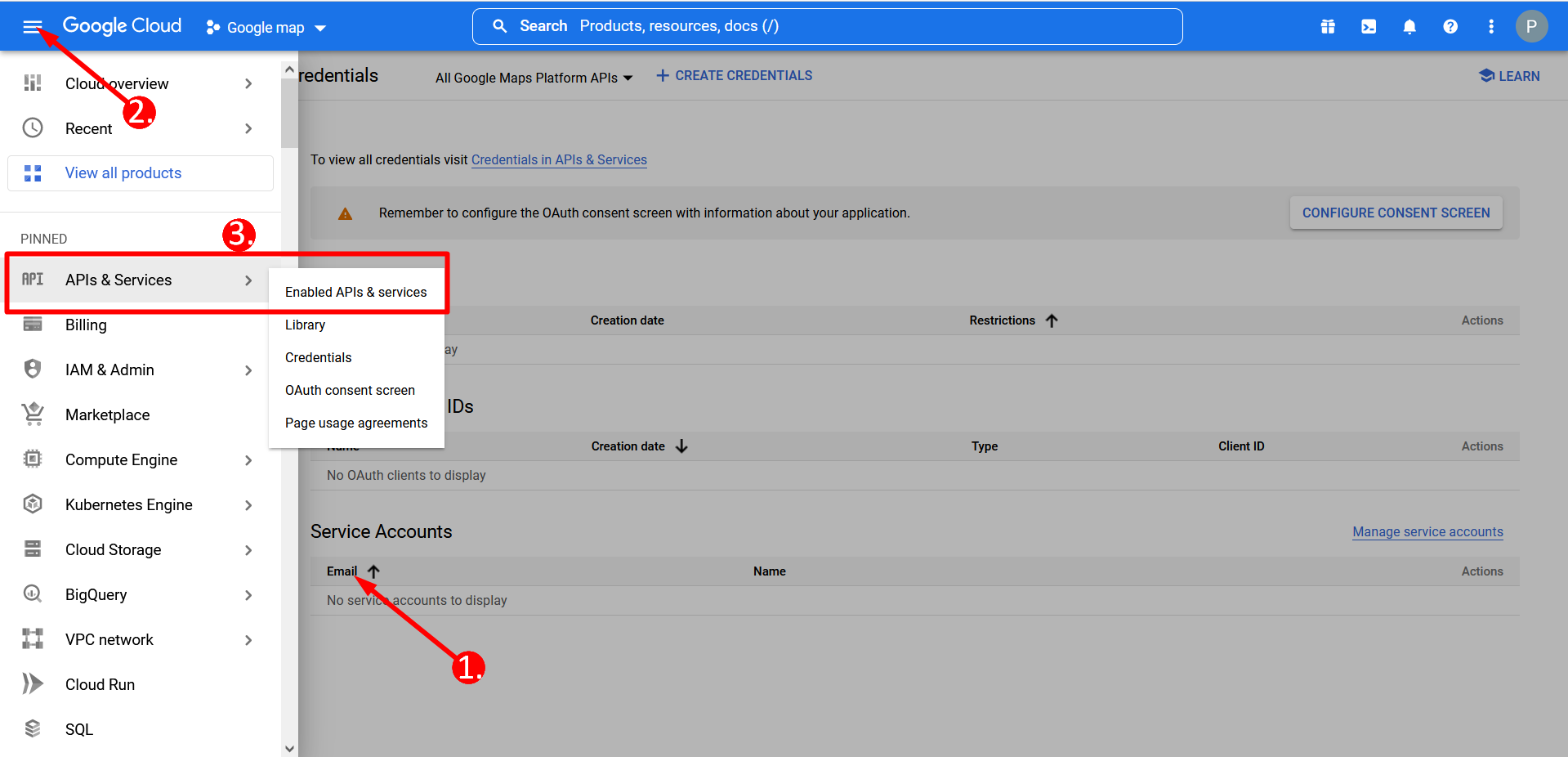1568x757 pixels.
Task: Expand the IAM & Admin chevron
Action: (248, 370)
